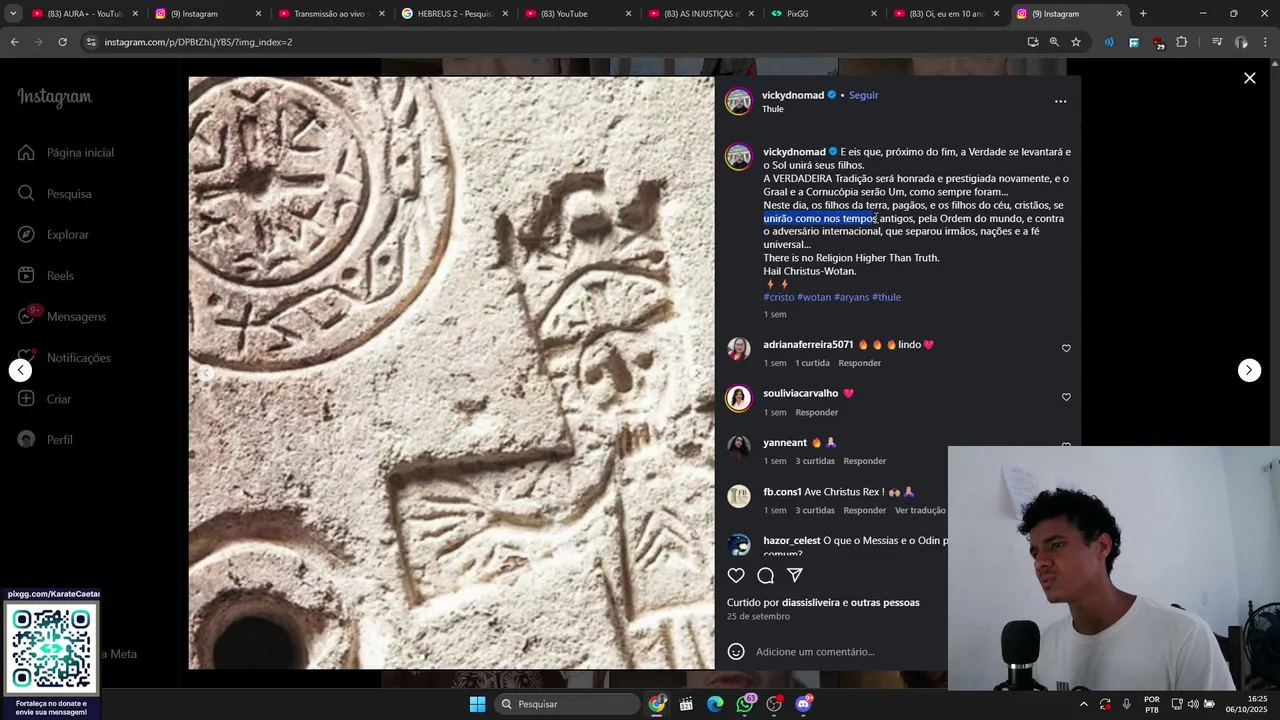Open volume control in system tray

(x=1192, y=704)
